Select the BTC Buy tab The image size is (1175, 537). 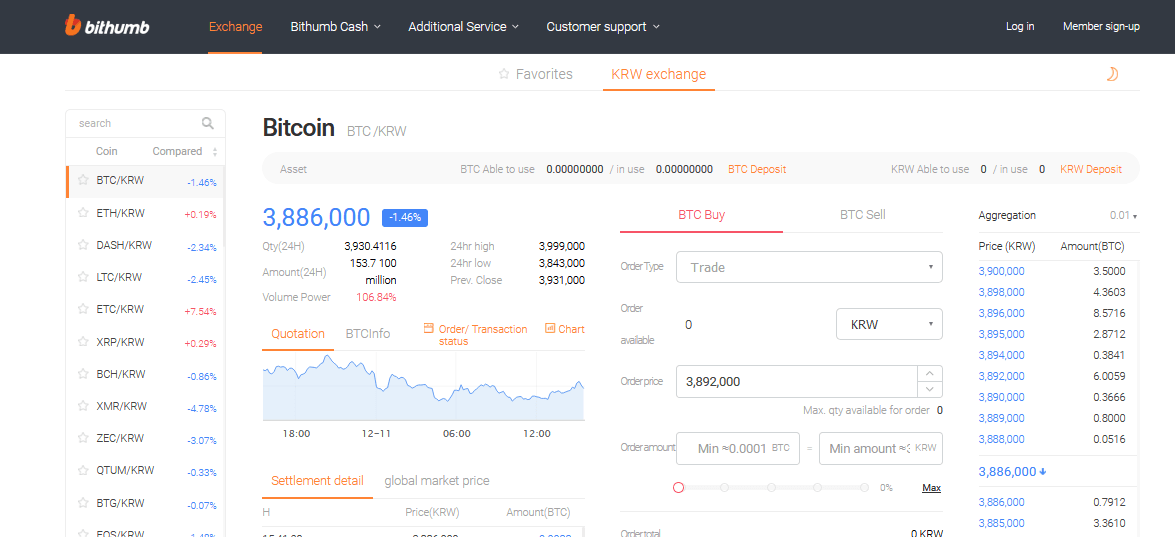701,215
